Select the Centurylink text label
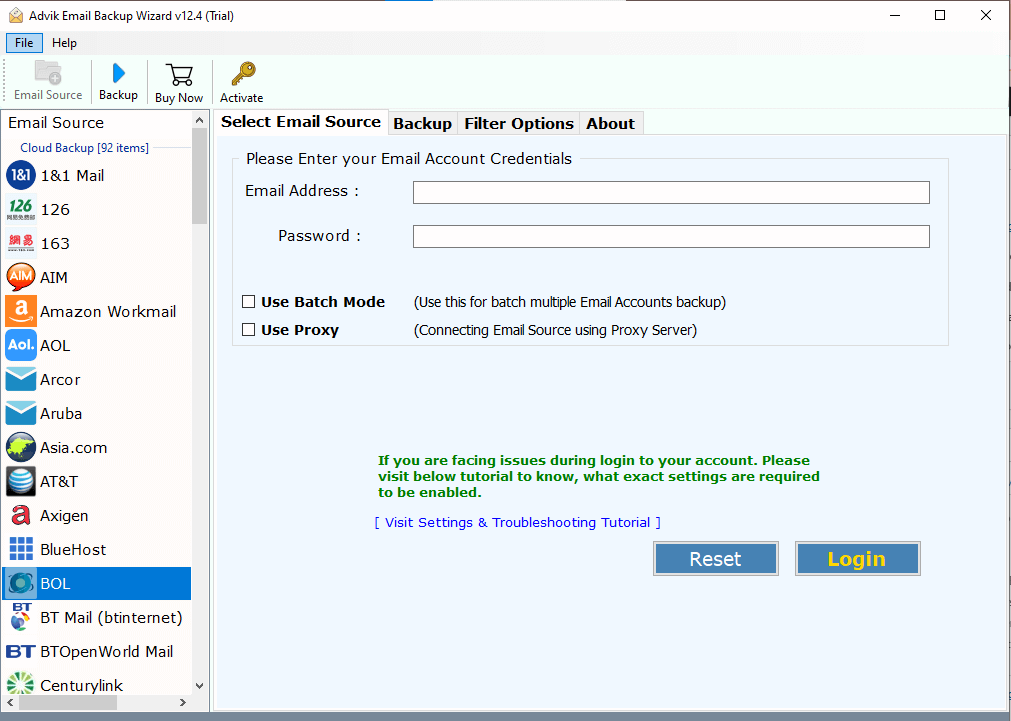 82,686
